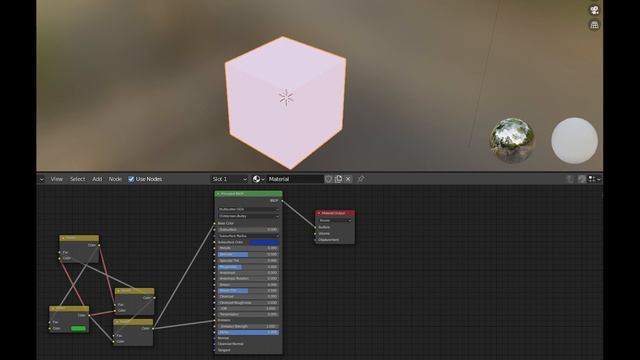Adjust the Alpha slider
Viewport: 640px width, 360px height.
point(249,332)
